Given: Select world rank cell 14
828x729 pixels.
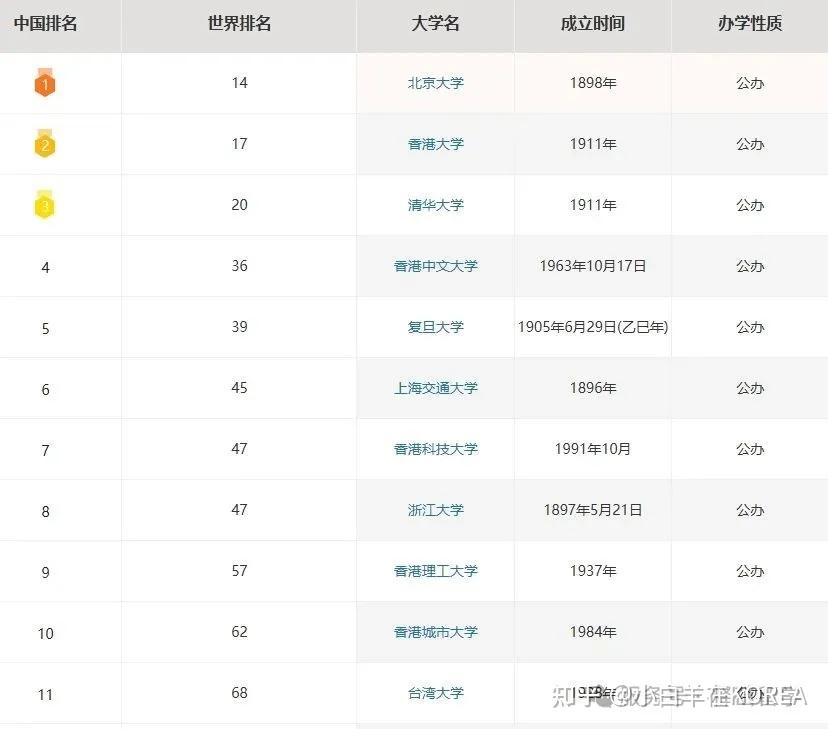Looking at the screenshot, I should 239,82.
